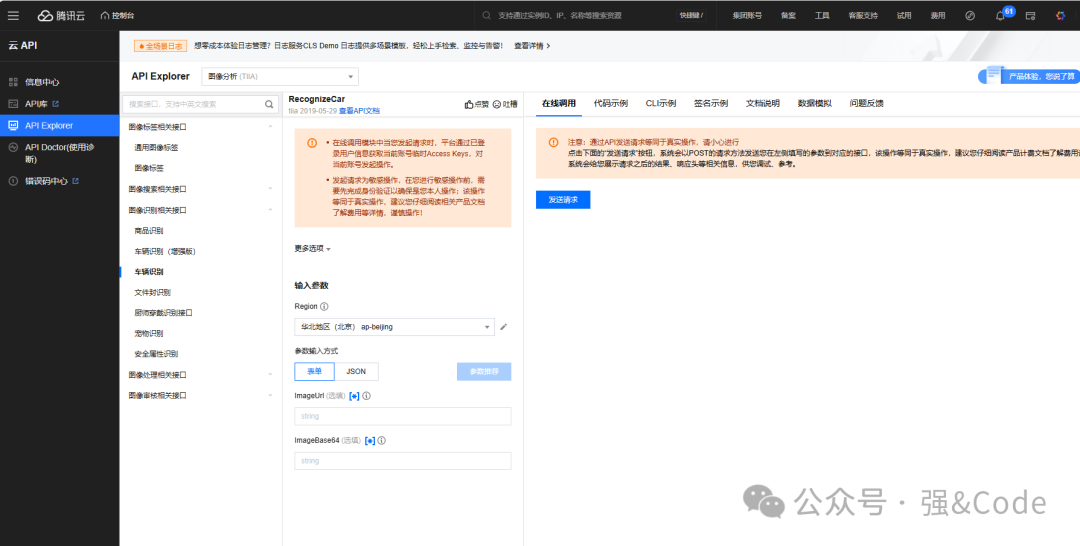This screenshot has height=546, width=1080.
Task: Open 错误码中心 in the sidebar
Action: click(46, 181)
